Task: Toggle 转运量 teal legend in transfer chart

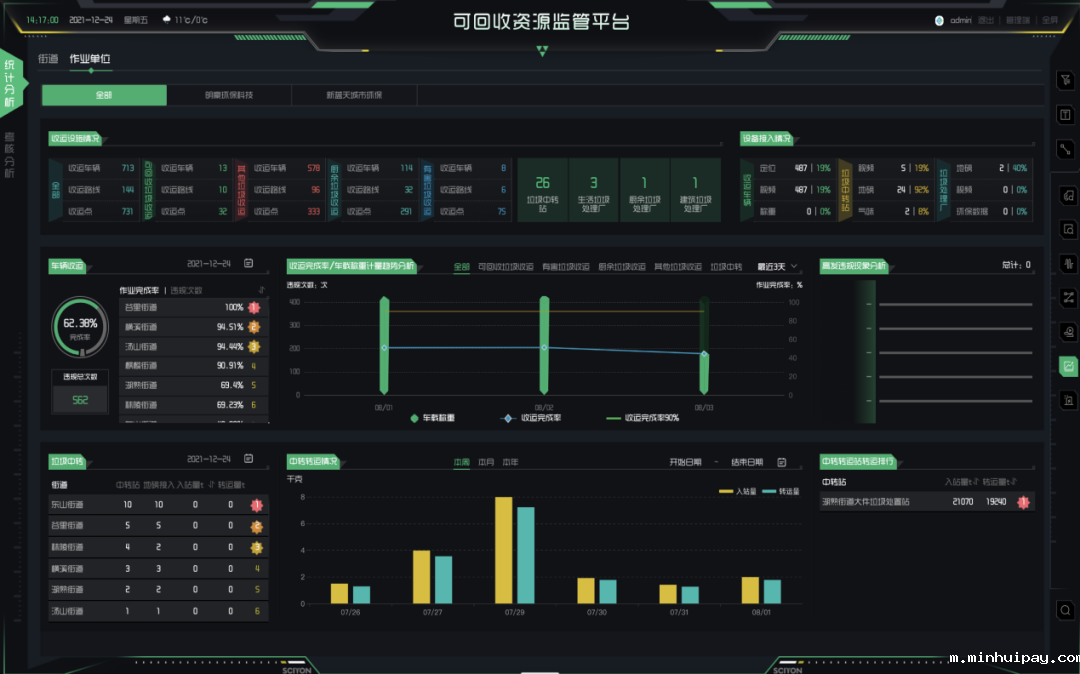Action: tap(781, 491)
